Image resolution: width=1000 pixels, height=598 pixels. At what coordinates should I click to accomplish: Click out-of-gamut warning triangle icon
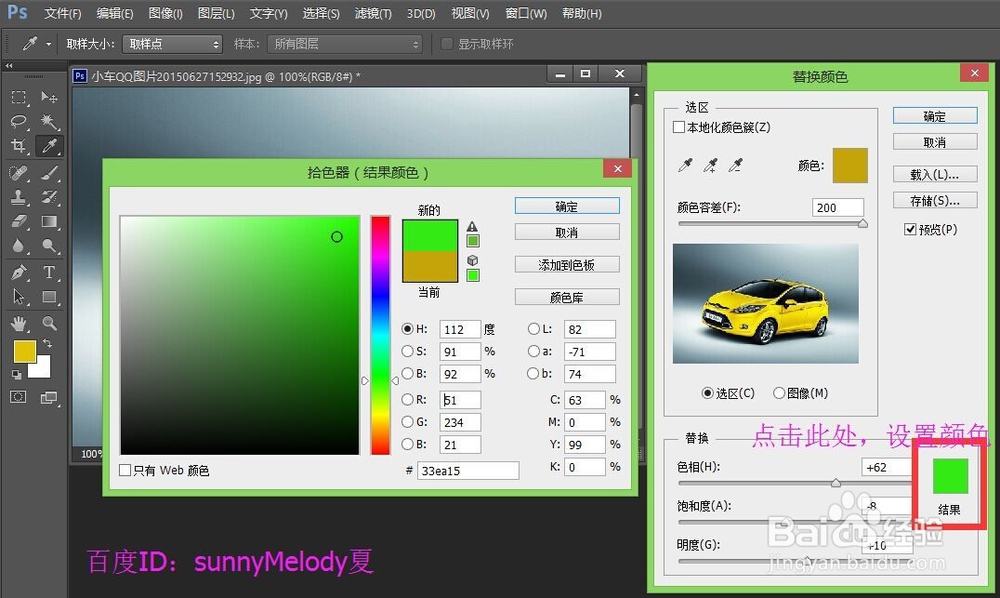[472, 226]
